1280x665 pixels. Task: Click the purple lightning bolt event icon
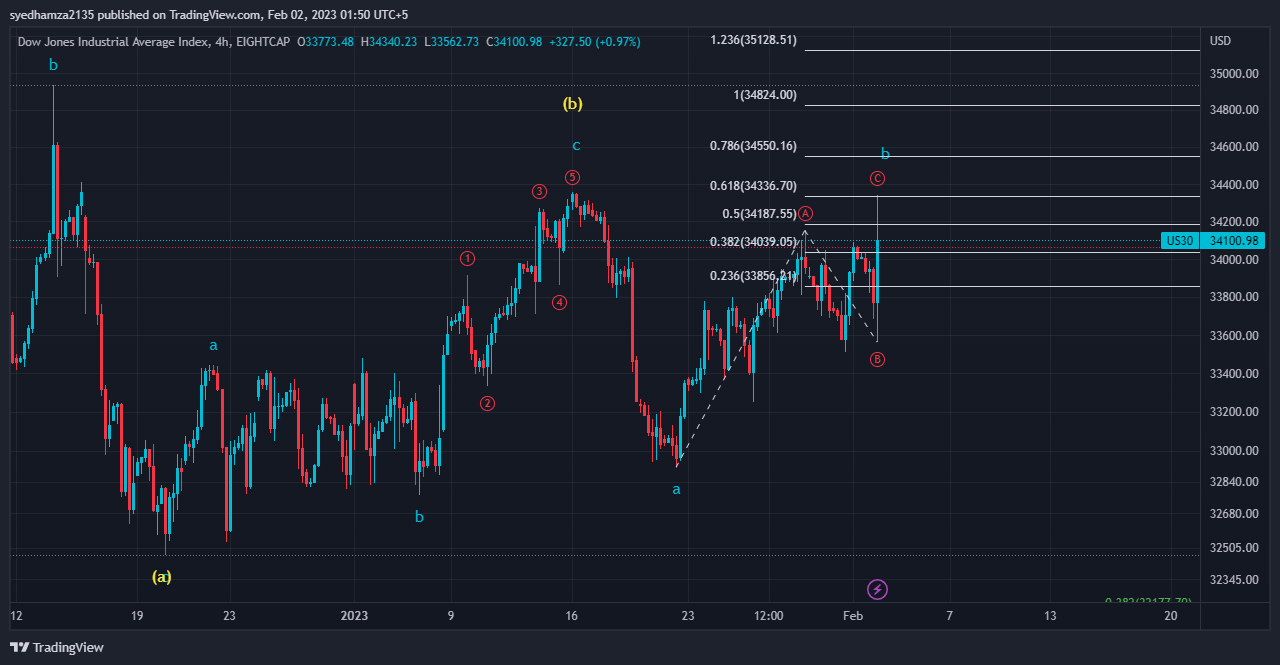click(x=877, y=589)
